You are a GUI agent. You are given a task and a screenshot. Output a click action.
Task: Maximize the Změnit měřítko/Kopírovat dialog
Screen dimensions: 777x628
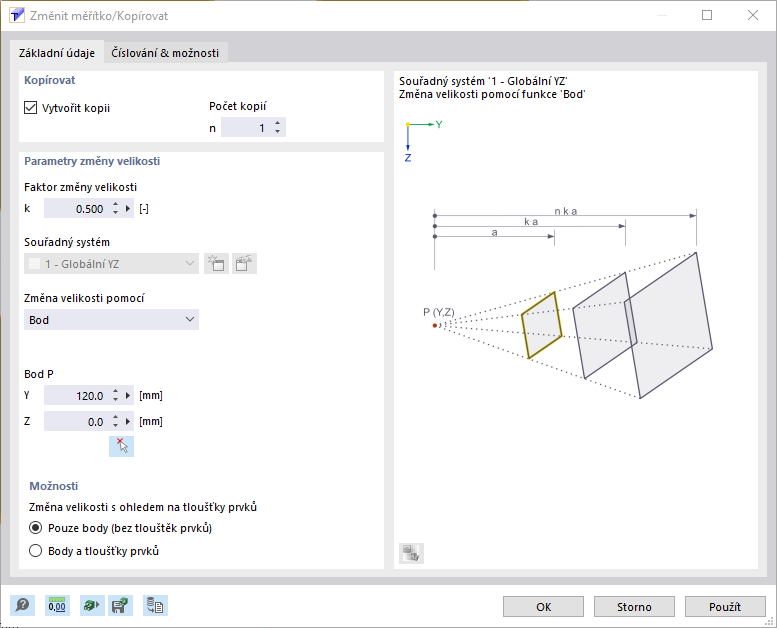pyautogui.click(x=707, y=15)
